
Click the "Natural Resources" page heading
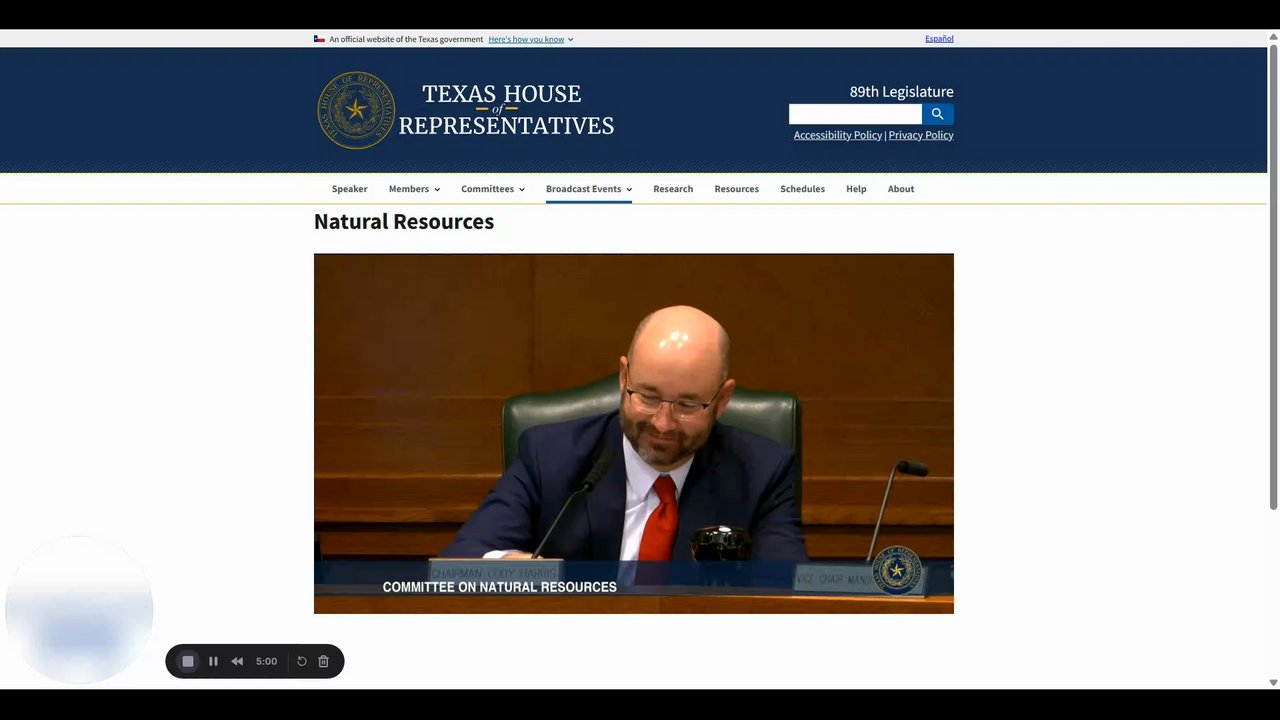click(404, 222)
